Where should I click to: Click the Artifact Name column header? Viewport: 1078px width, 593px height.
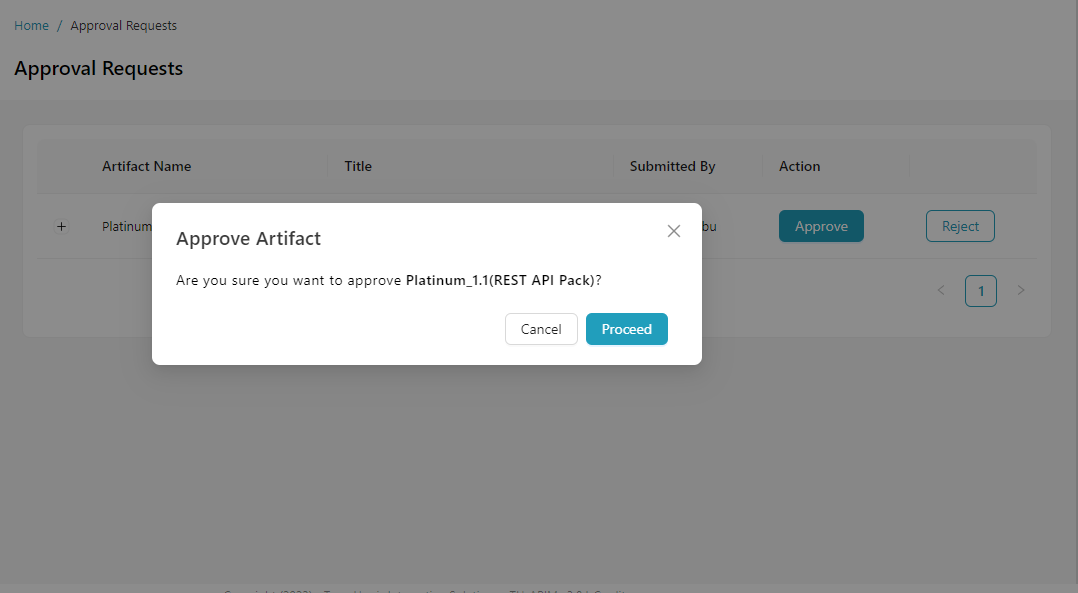pos(146,166)
